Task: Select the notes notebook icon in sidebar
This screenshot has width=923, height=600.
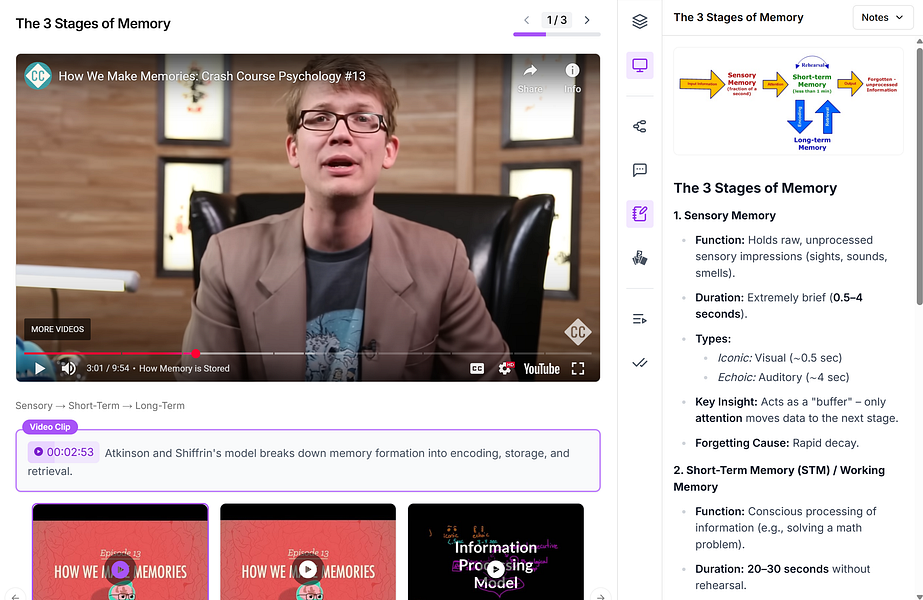Action: point(640,213)
